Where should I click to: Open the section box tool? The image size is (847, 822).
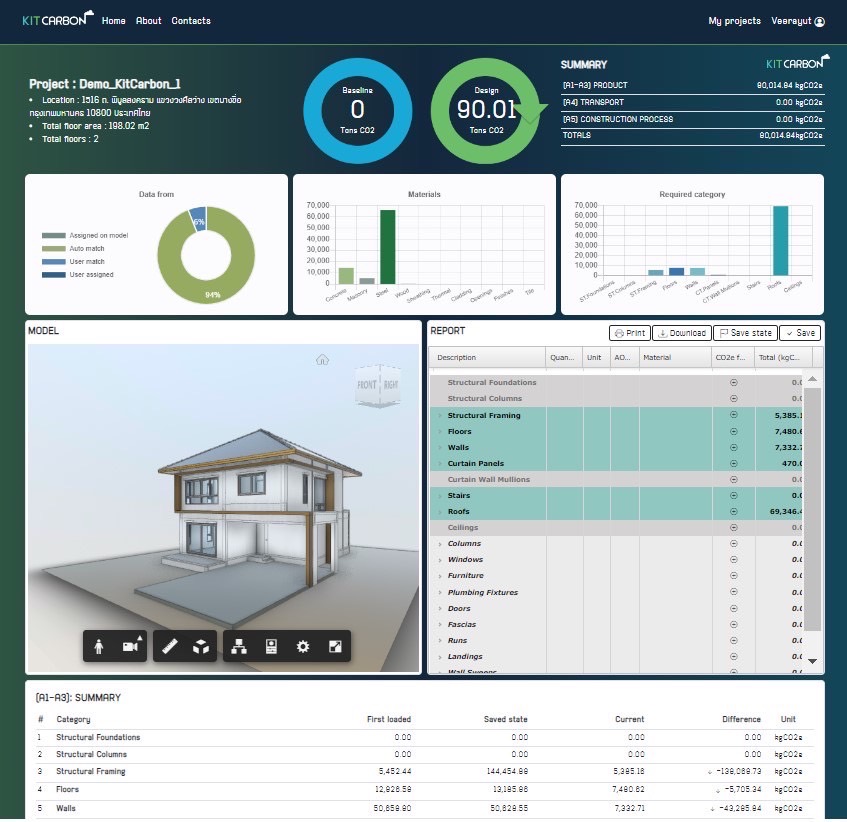pos(200,647)
